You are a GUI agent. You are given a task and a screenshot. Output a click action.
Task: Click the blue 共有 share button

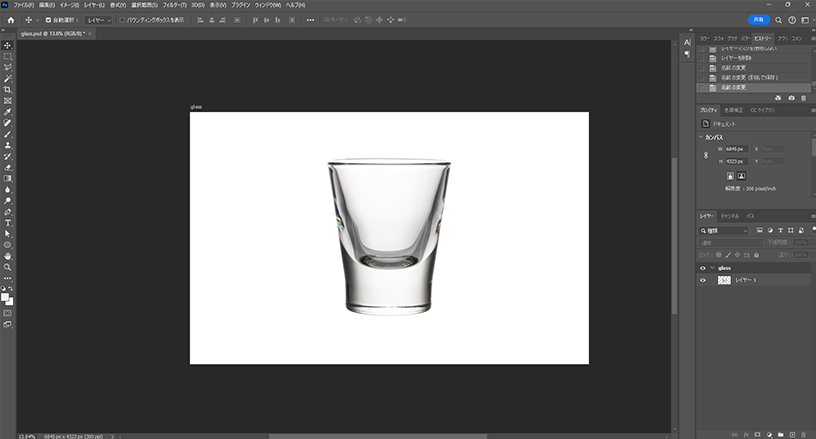[x=759, y=19]
